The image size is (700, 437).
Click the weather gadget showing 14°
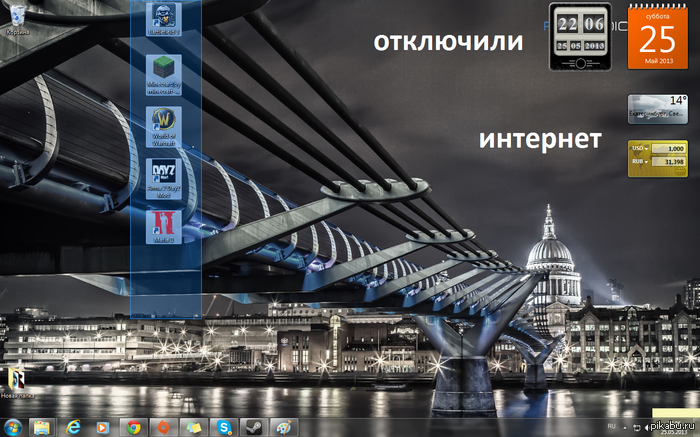[x=658, y=109]
